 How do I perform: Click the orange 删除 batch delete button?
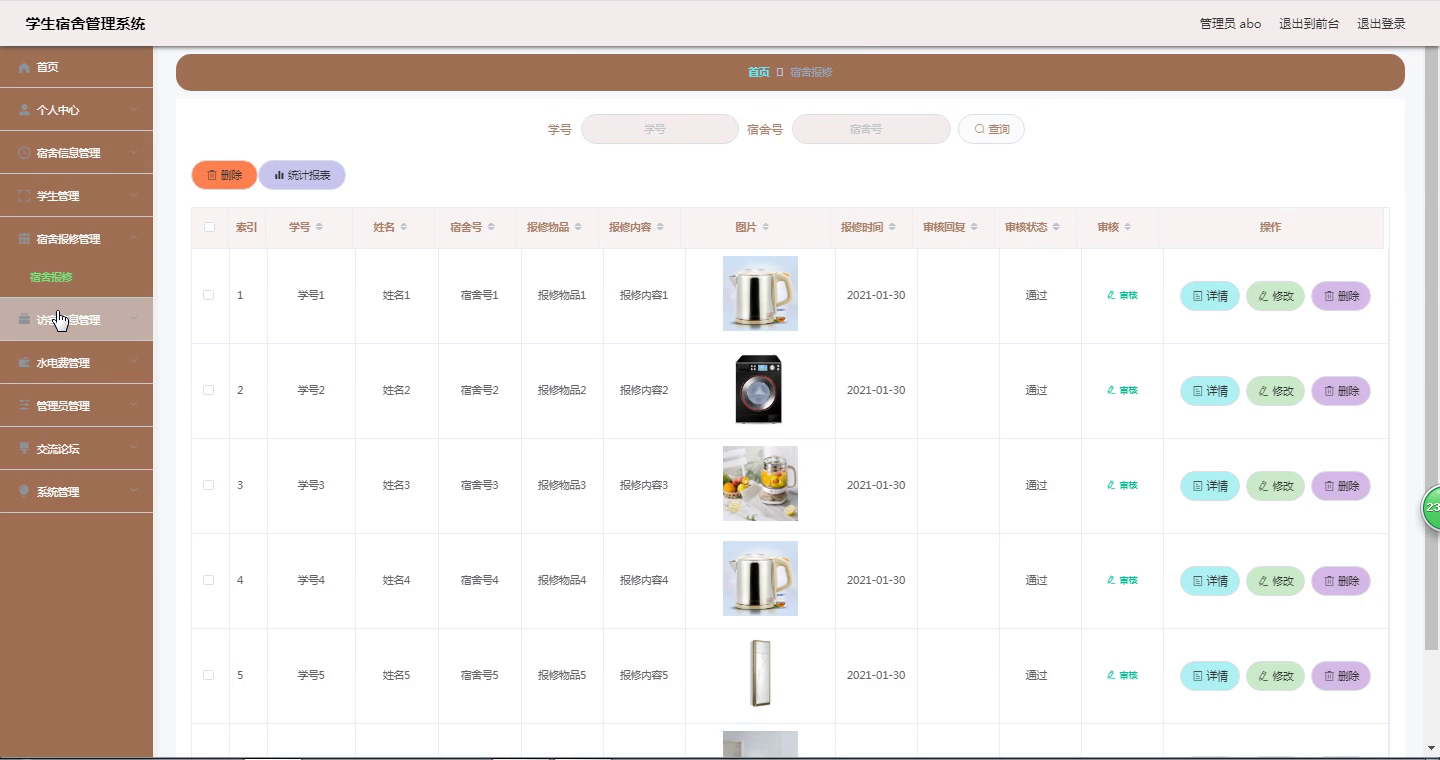224,175
